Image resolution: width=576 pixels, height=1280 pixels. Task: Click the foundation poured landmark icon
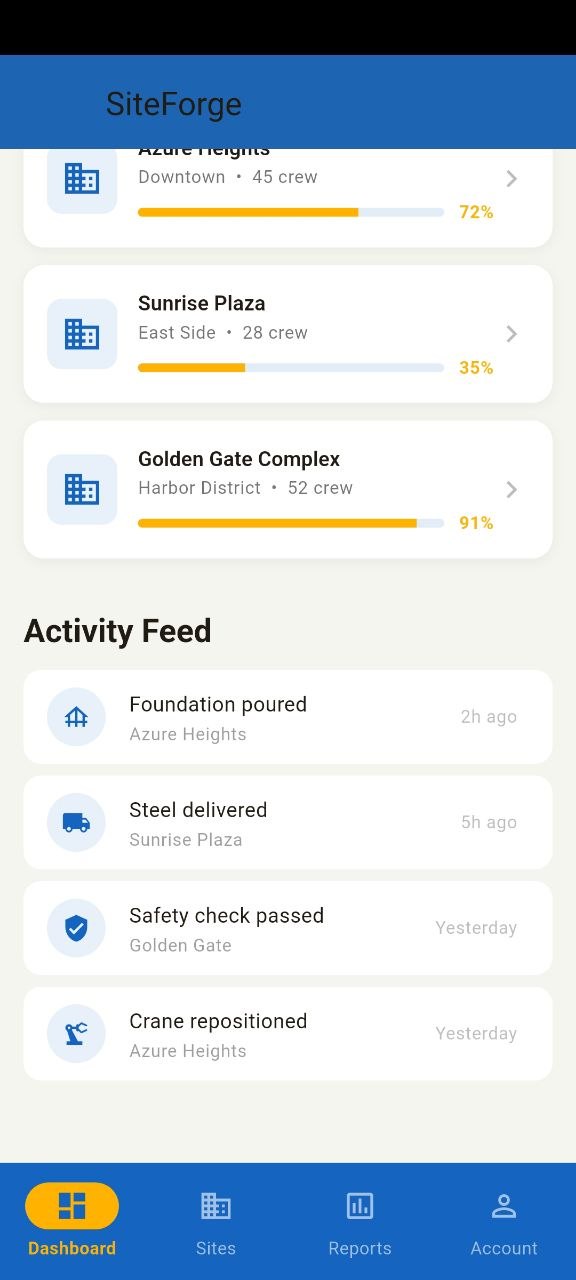(x=76, y=716)
